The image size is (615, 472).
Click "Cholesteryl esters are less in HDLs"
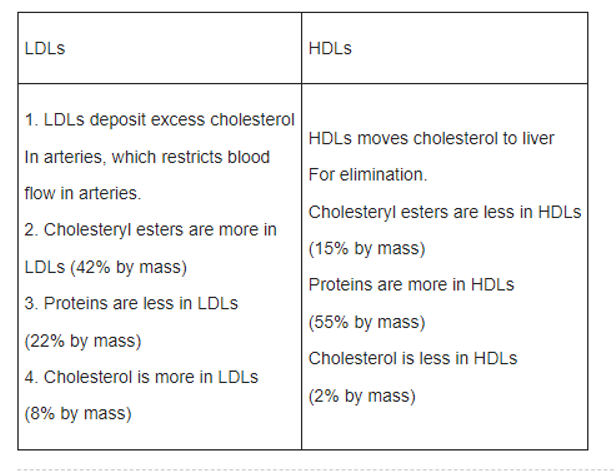445,211
